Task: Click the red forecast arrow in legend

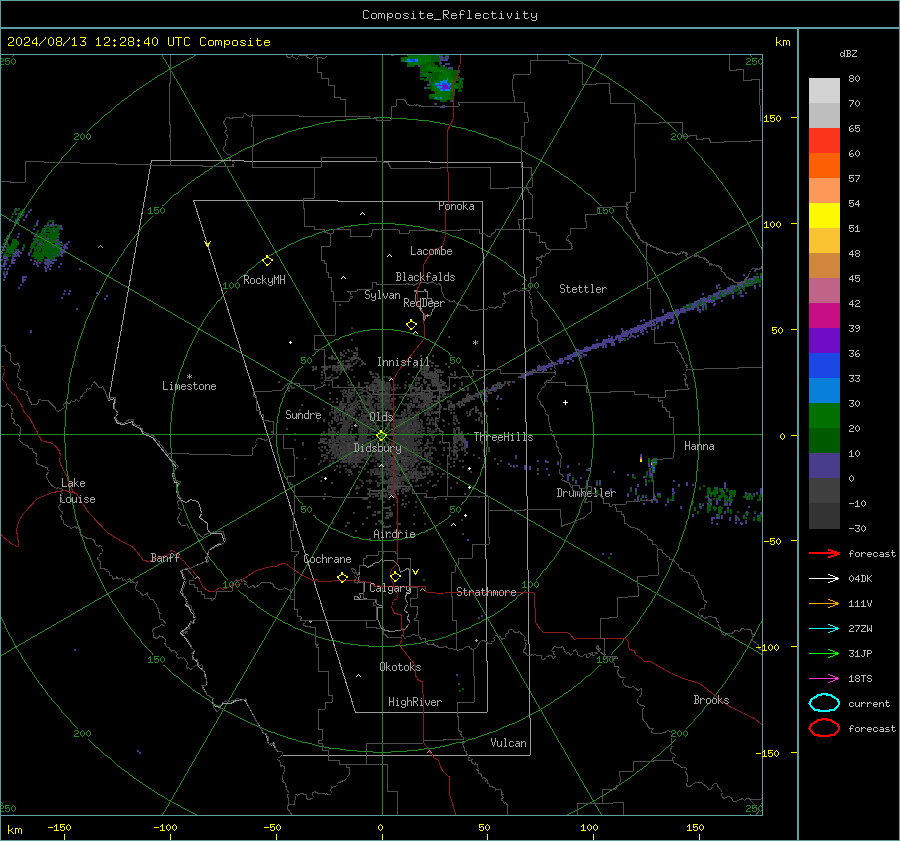Action: [824, 553]
